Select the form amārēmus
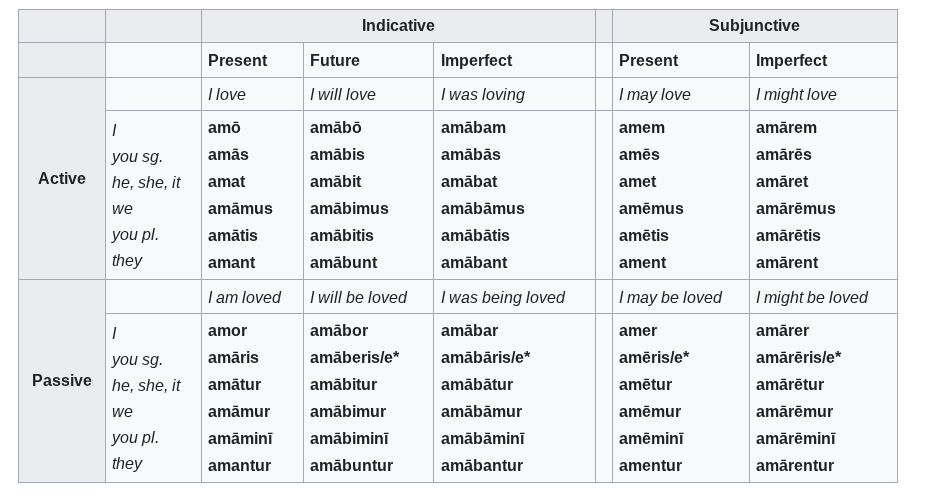Viewport: 932px width, 495px height. (x=795, y=209)
